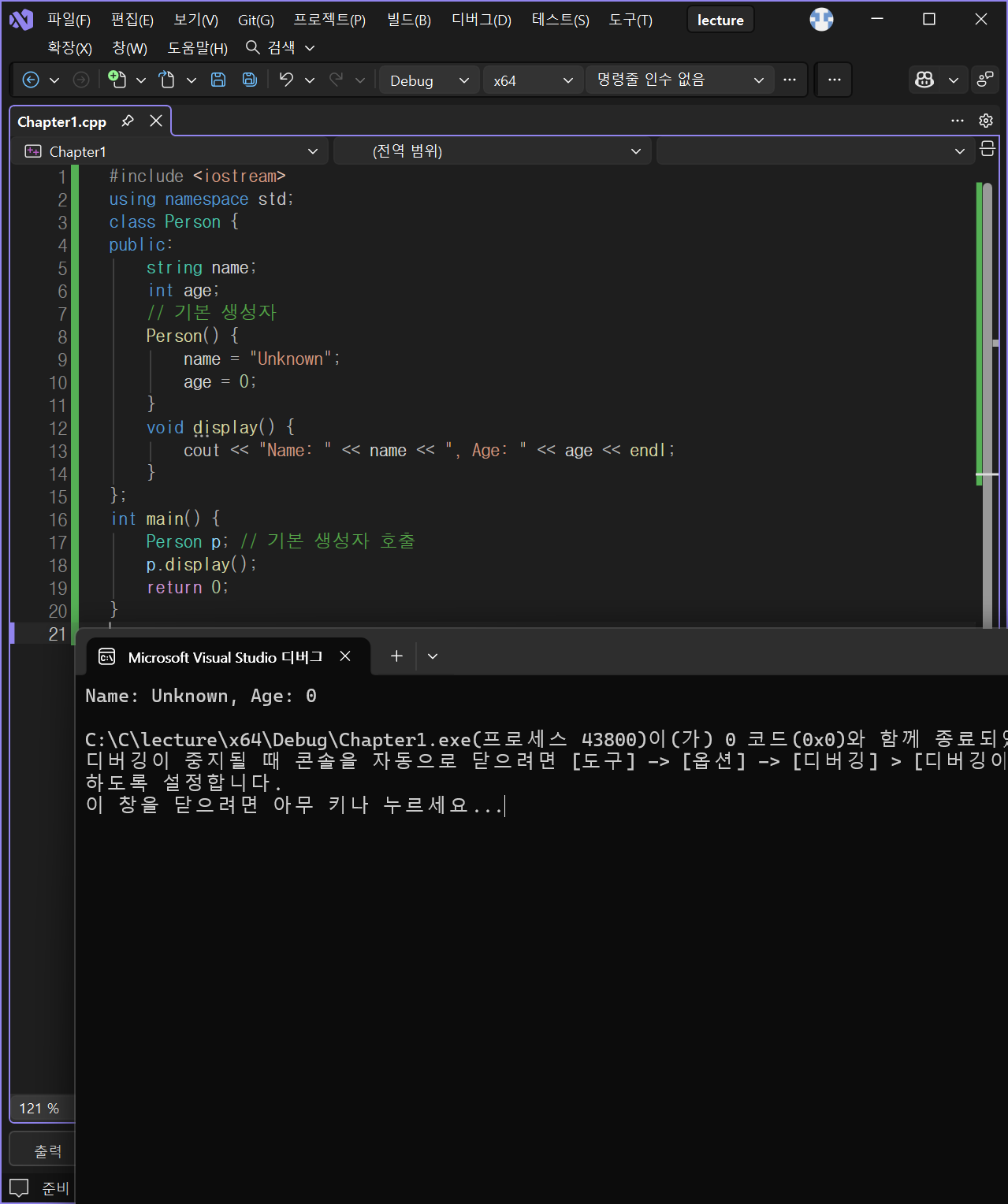Open the 출력 panel tab at bottom
This screenshot has height=1204, width=1008.
[x=43, y=1151]
